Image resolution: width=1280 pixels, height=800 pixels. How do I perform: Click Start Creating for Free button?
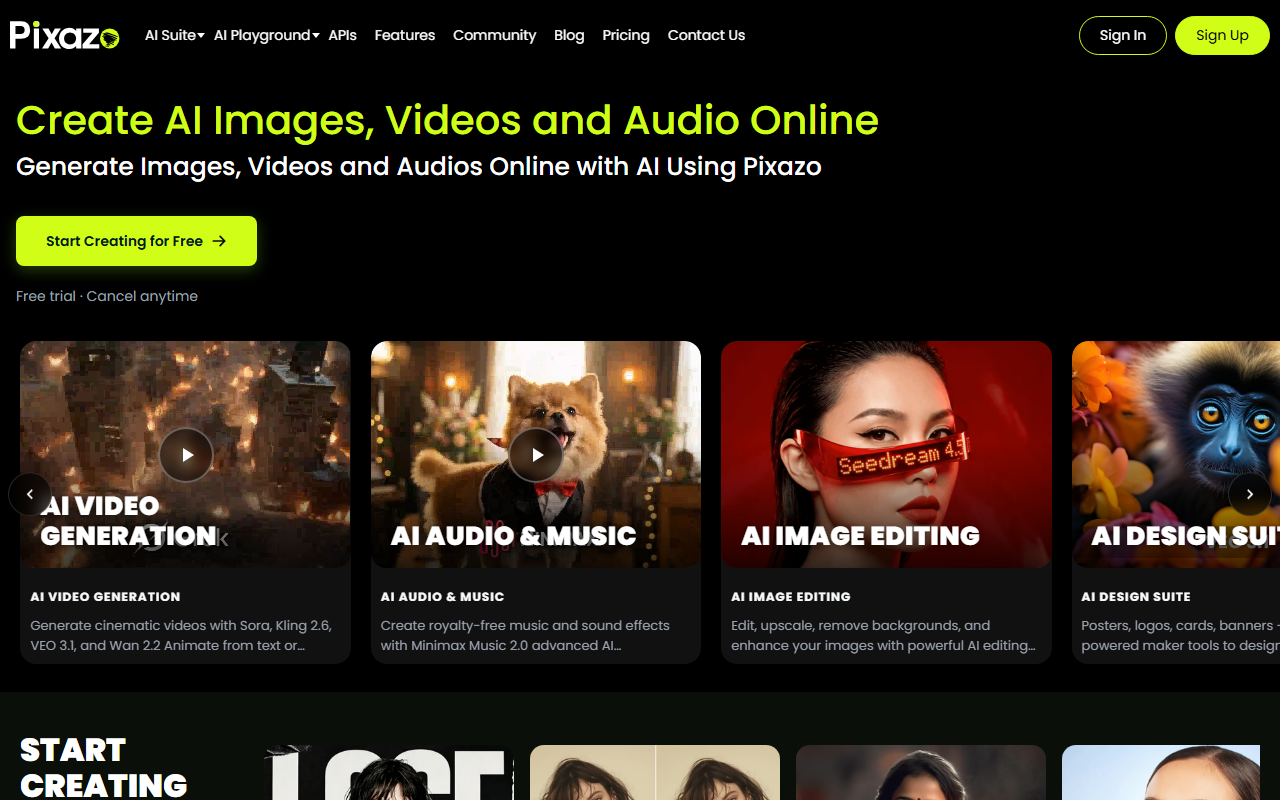tap(136, 241)
